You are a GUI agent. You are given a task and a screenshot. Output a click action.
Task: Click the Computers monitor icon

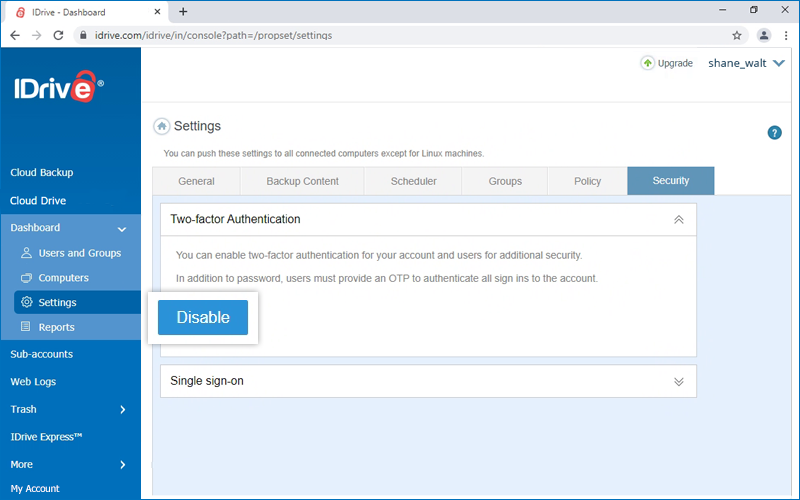pos(26,278)
